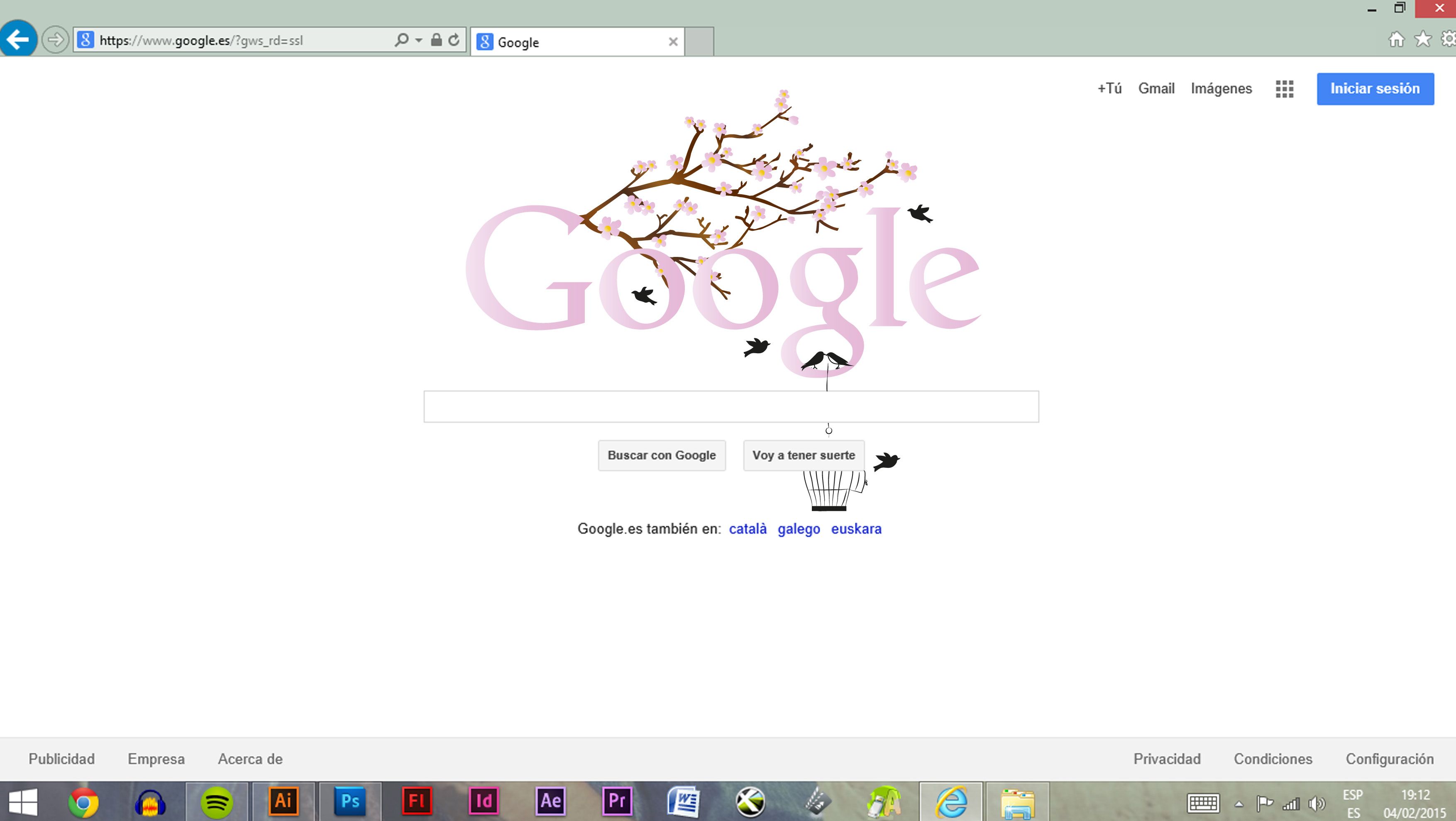Switch to the català language link
The height and width of the screenshot is (821, 1456).
coord(747,529)
